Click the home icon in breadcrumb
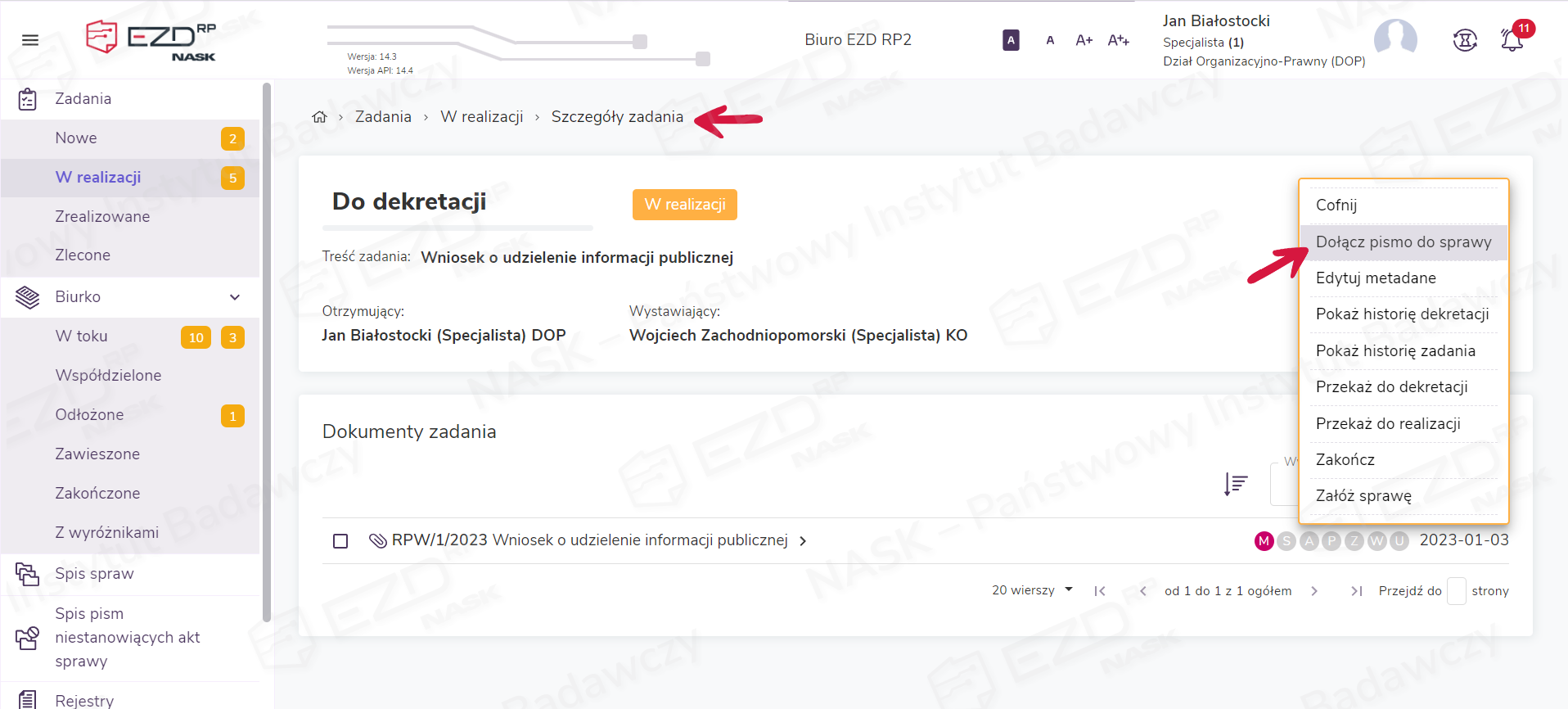The width and height of the screenshot is (1568, 709). 319,117
